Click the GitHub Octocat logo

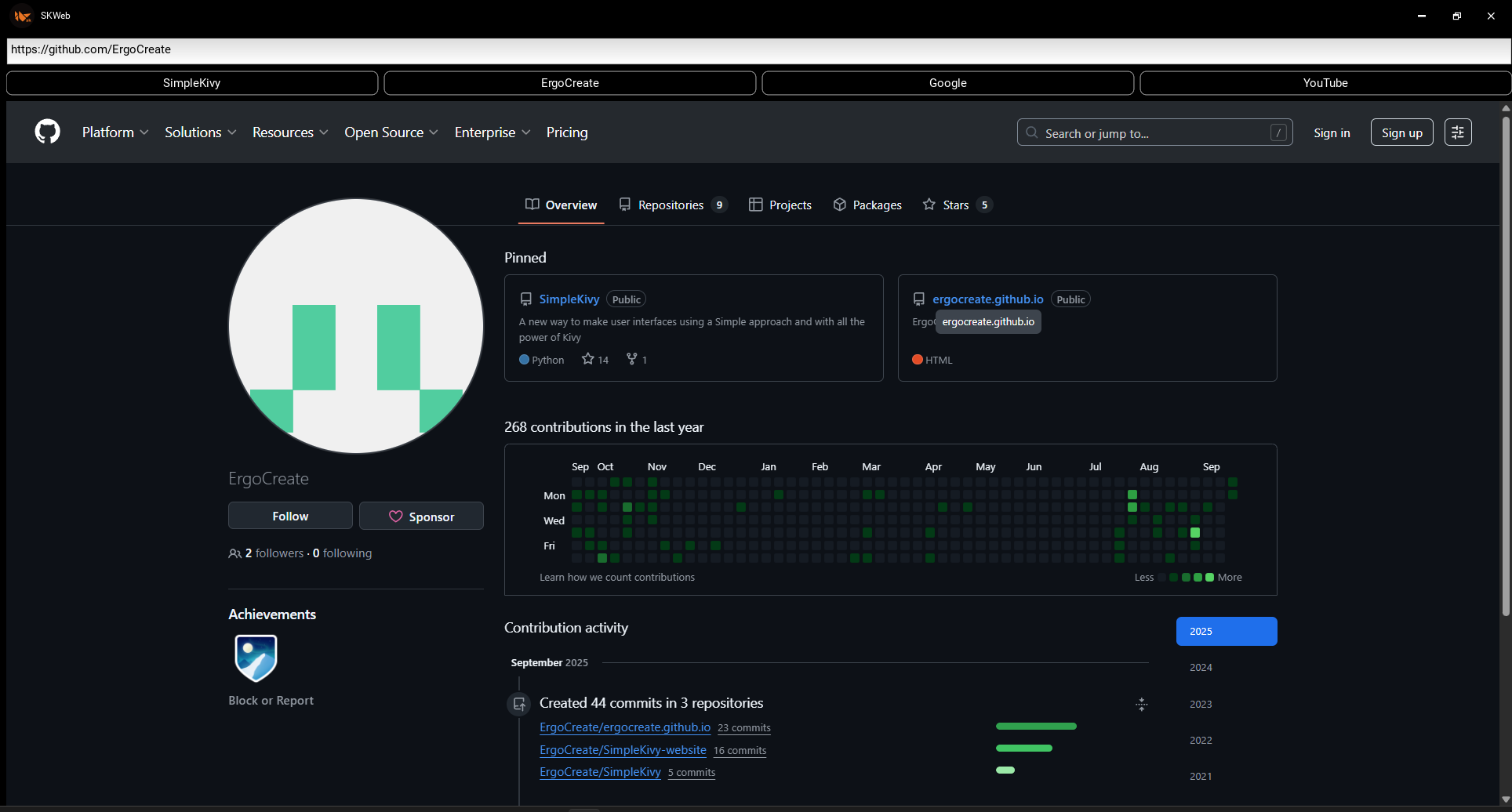(x=47, y=132)
